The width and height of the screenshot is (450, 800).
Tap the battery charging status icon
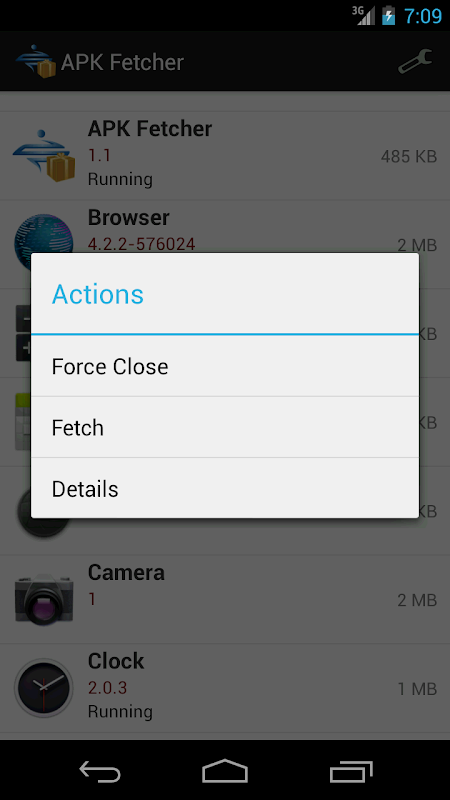coord(388,15)
